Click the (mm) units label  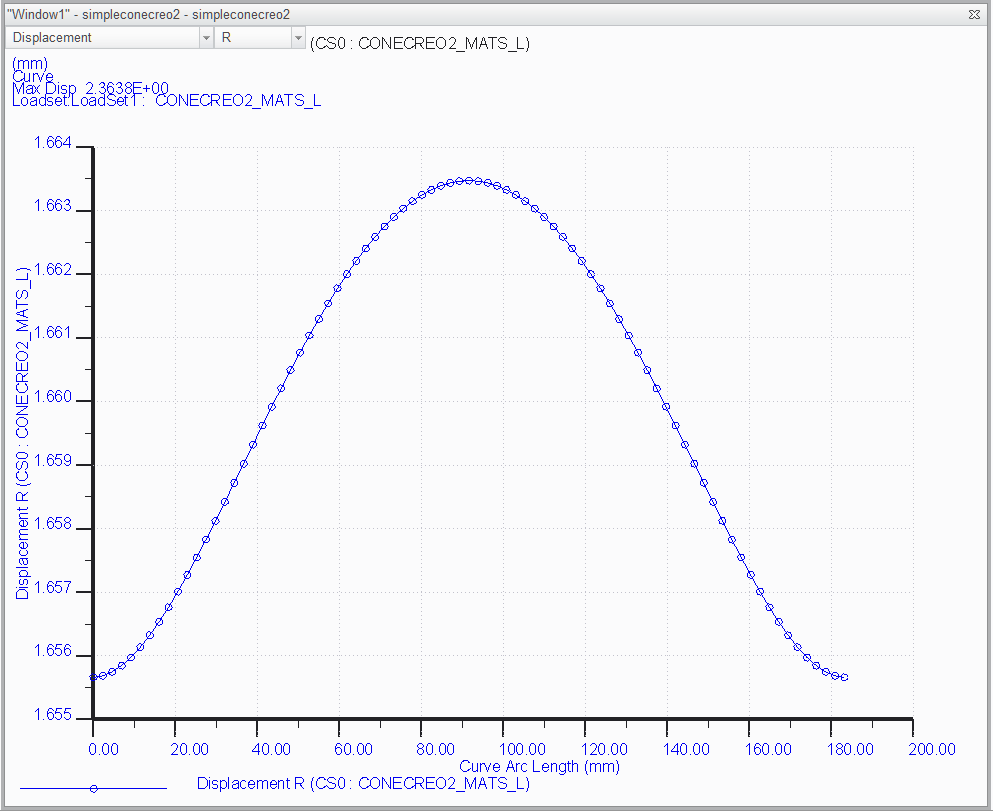(x=30, y=63)
